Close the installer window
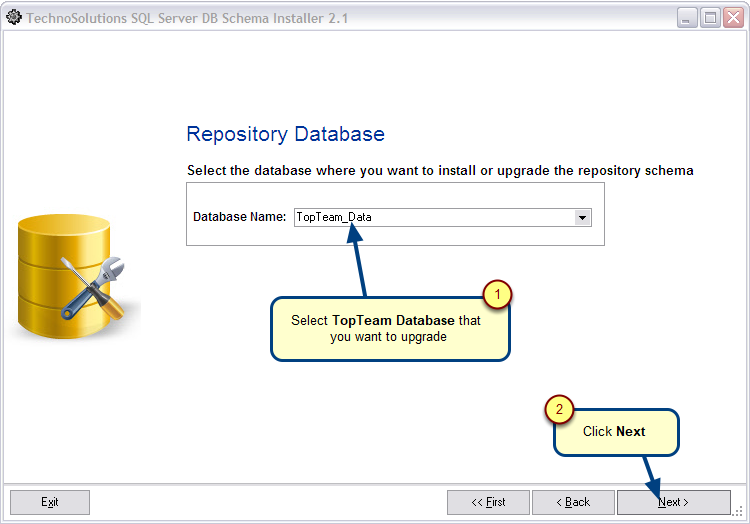The image size is (750, 524). pyautogui.click(x=734, y=18)
